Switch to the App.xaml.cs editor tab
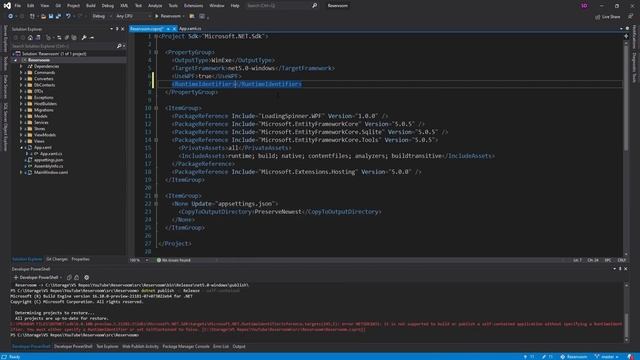 pos(190,29)
